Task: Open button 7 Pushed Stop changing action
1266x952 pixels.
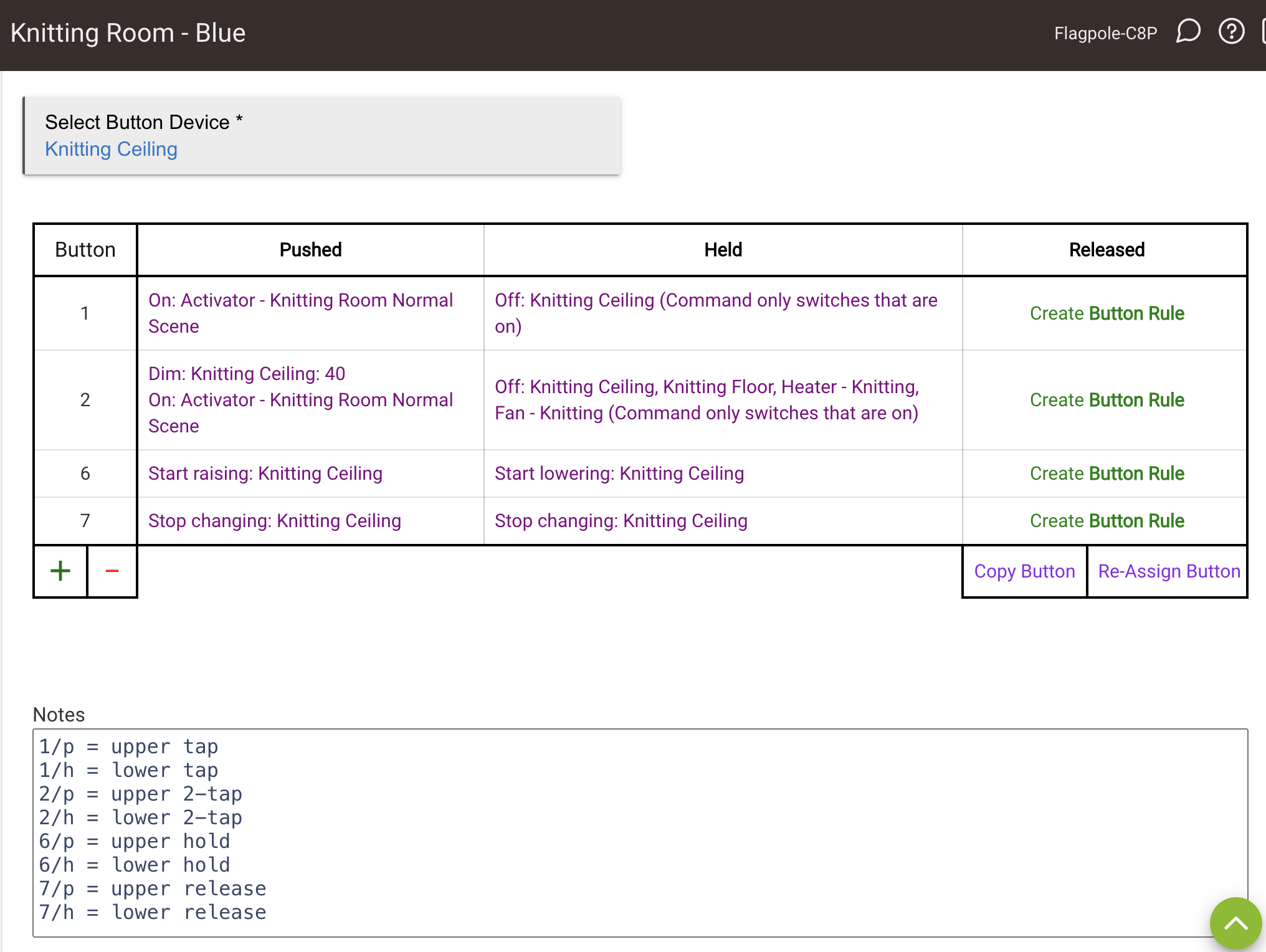Action: (x=275, y=521)
